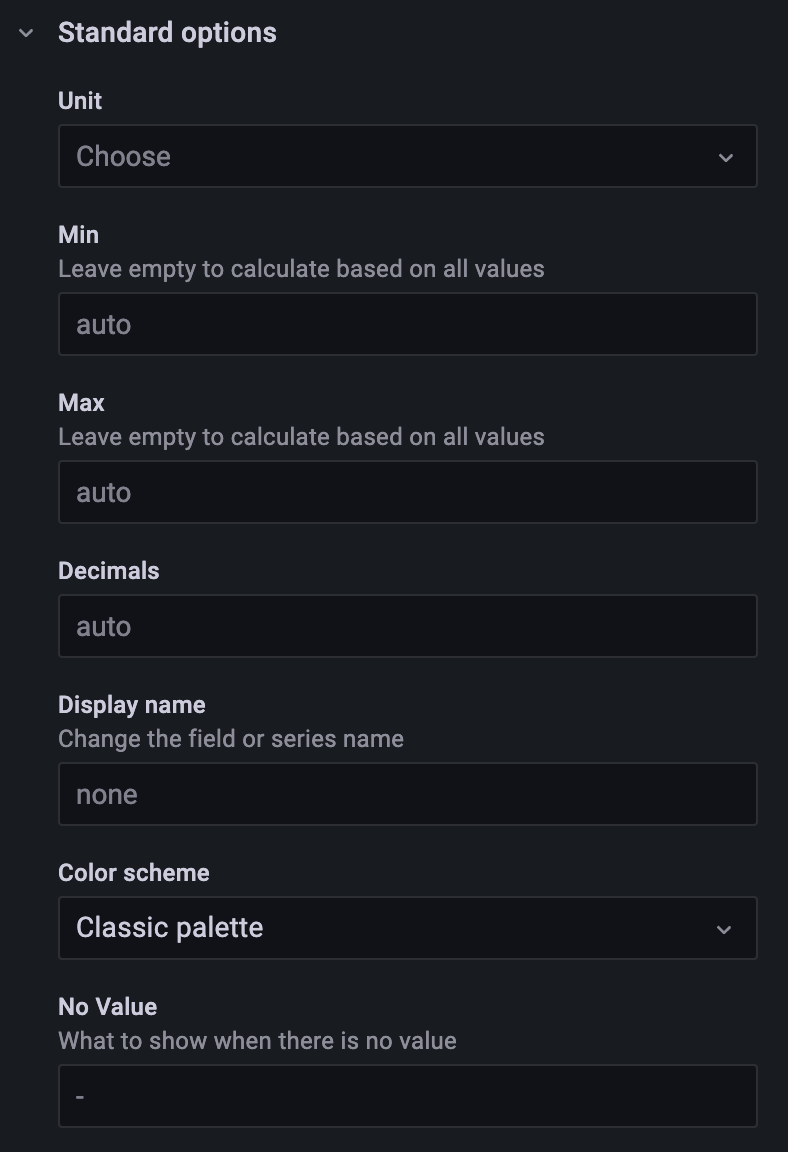Click the Display name label
Screen dimensions: 788x1152
pos(132,705)
